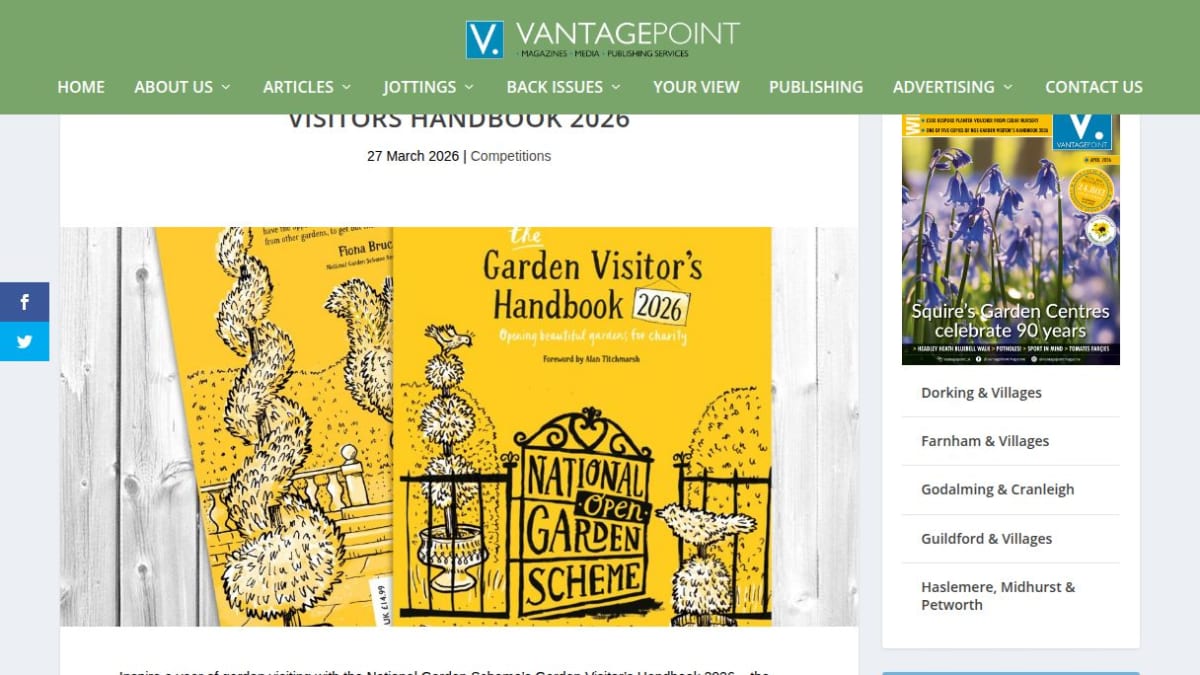Click the Garden Visitor's Handbook featured image

459,426
